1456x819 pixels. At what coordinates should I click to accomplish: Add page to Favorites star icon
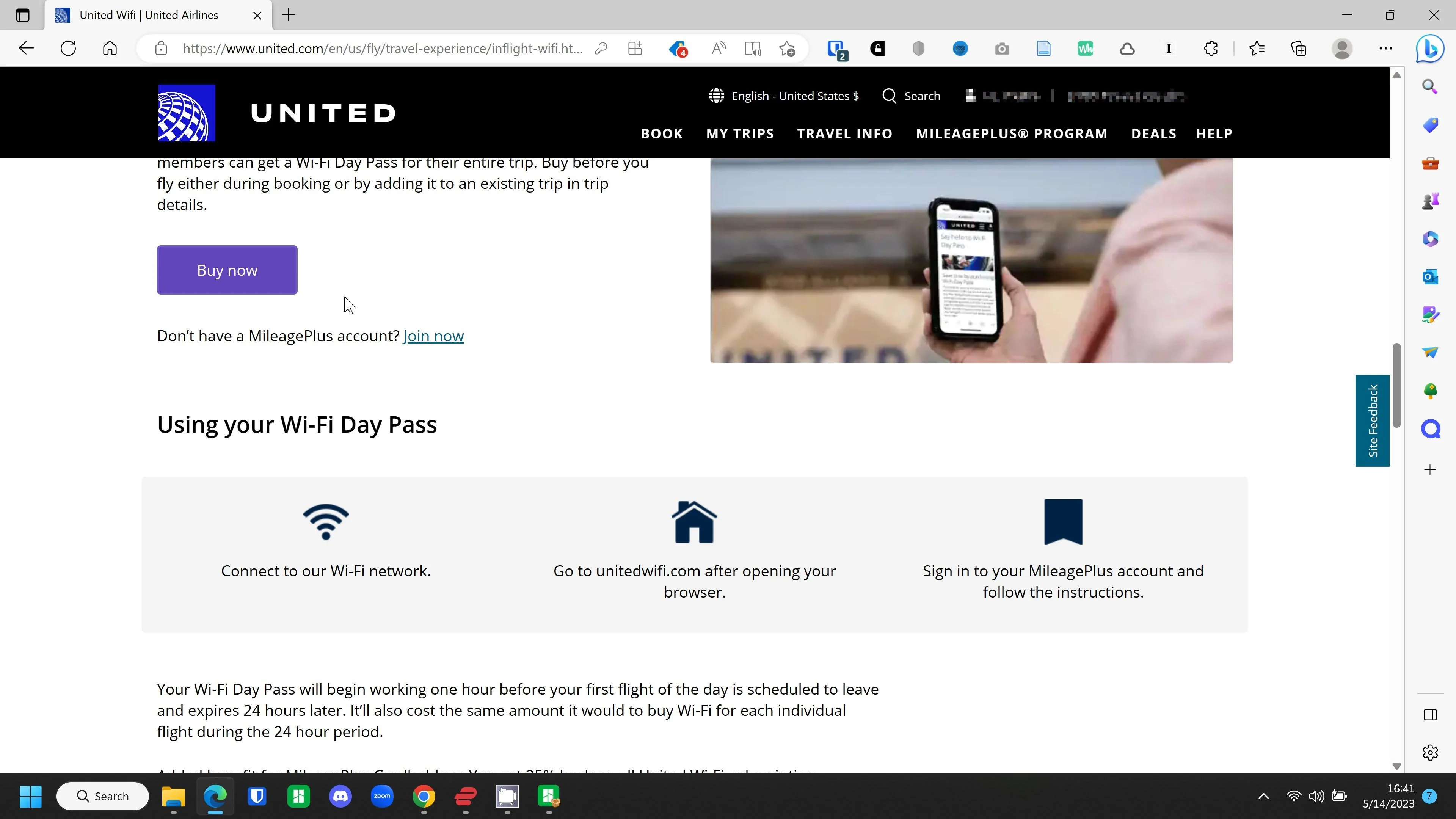[788, 49]
